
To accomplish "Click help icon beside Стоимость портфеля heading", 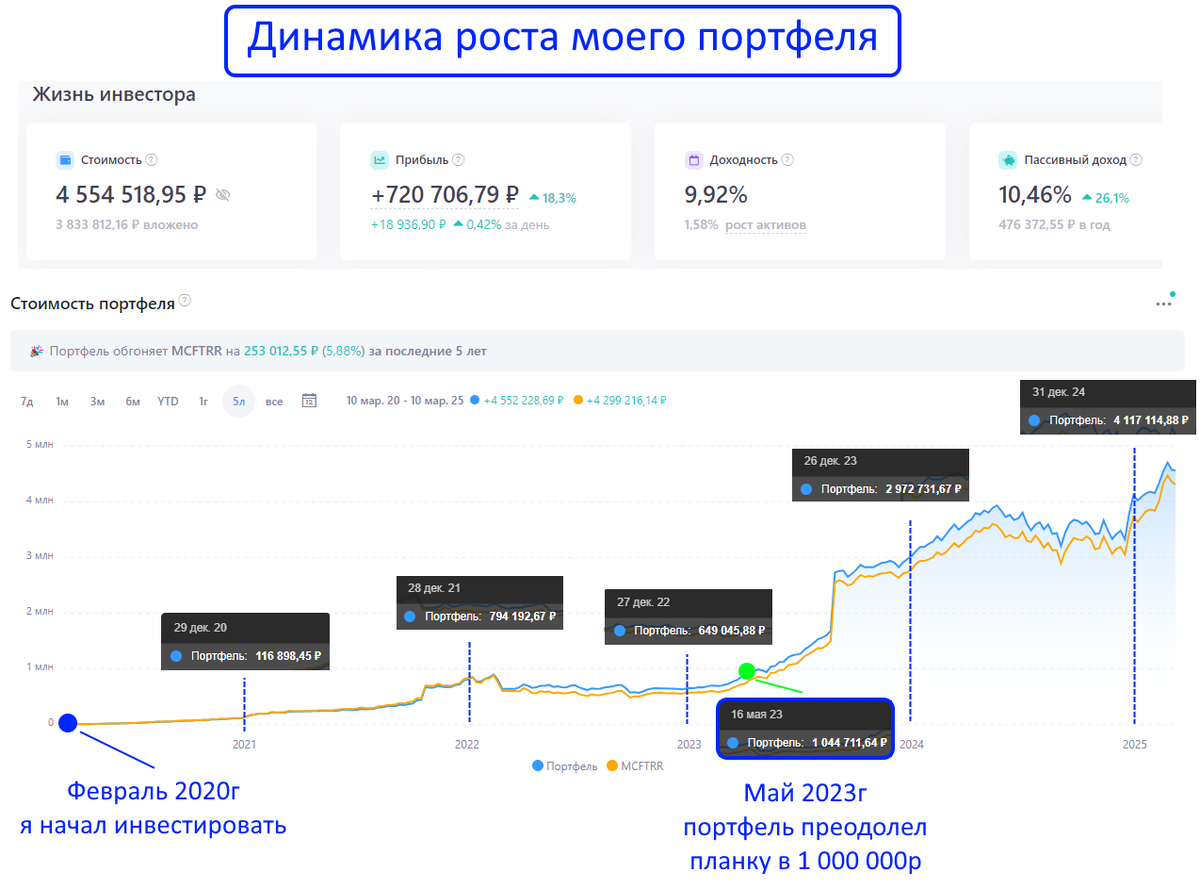I will (185, 302).
